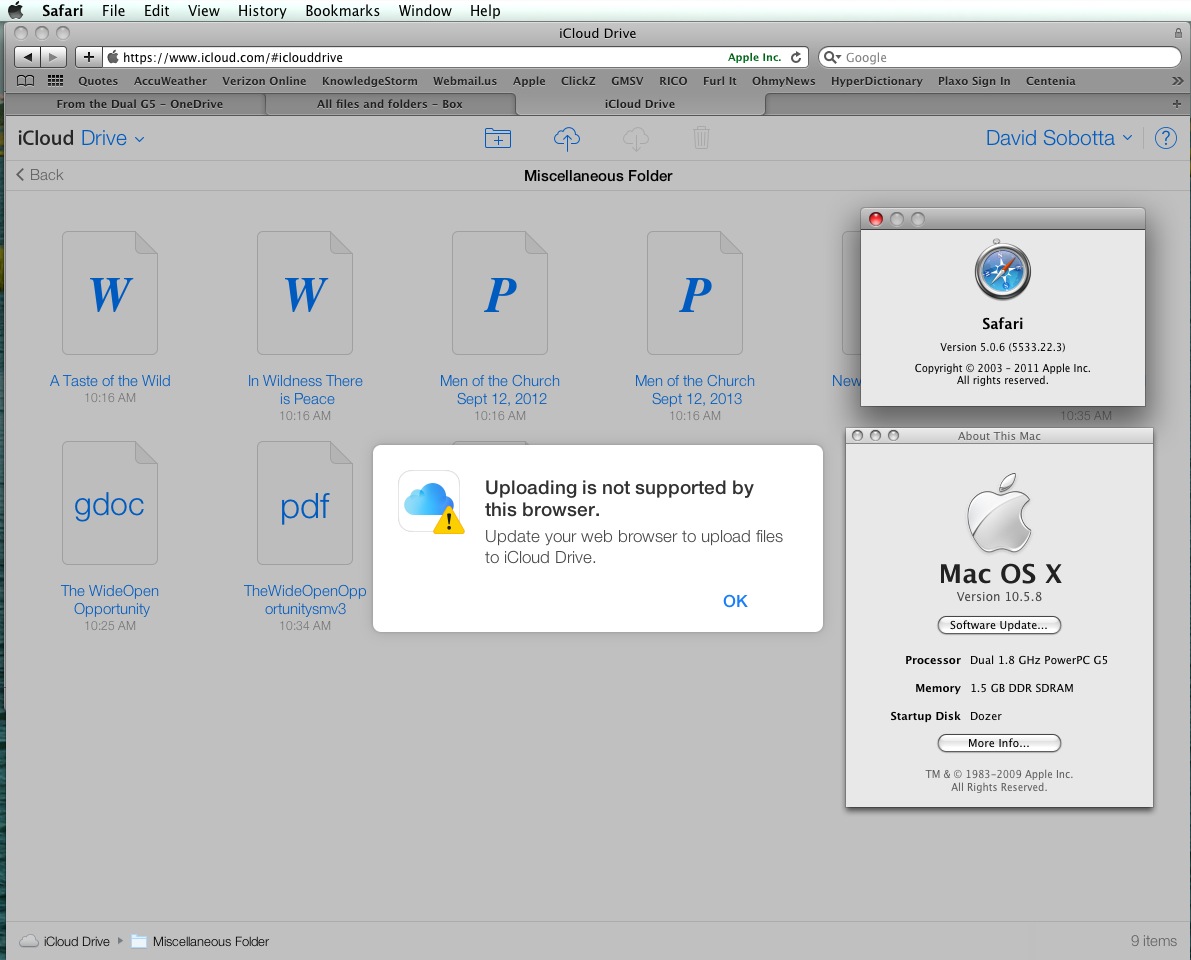Click the trash delete icon
The height and width of the screenshot is (960, 1191).
click(701, 138)
